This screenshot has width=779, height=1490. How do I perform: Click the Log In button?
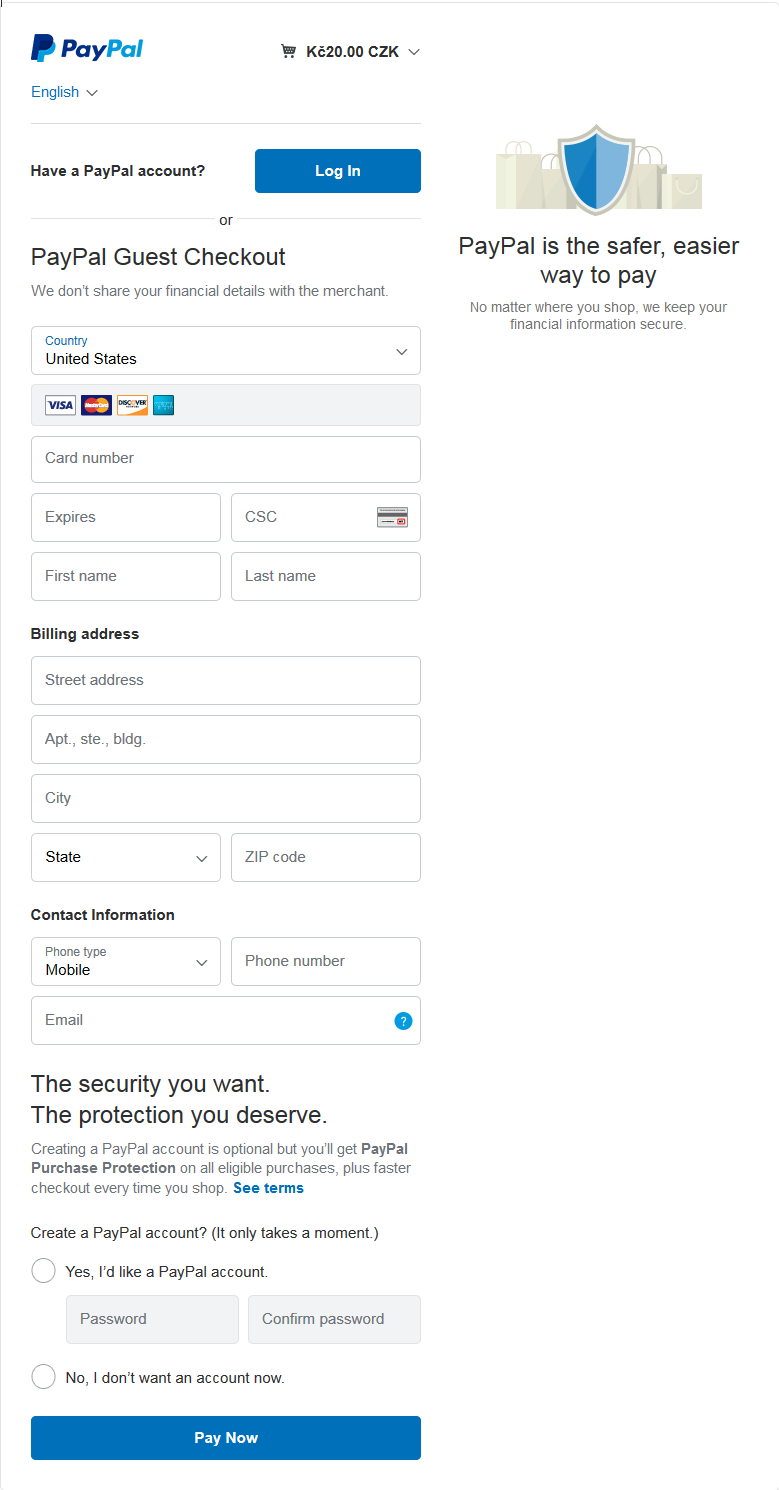[x=338, y=171]
